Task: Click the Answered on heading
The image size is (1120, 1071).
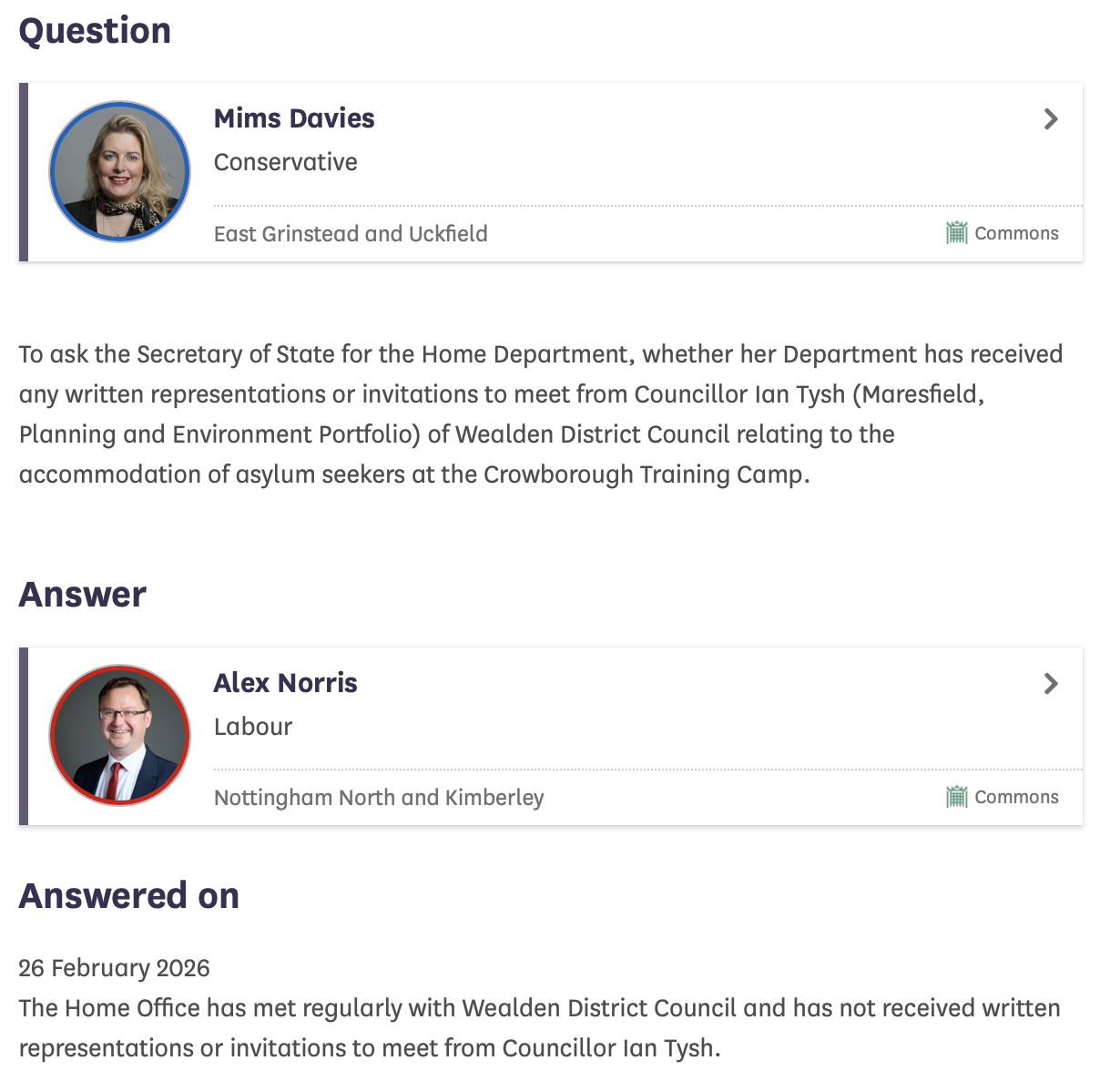Action: (129, 896)
